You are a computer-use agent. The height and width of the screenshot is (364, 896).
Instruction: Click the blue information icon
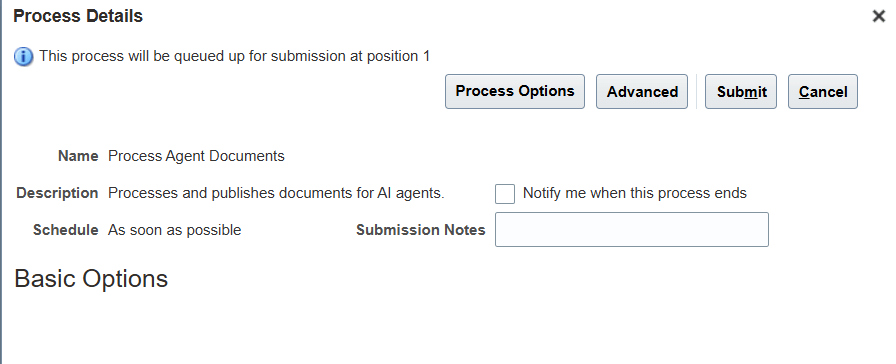pos(23,57)
